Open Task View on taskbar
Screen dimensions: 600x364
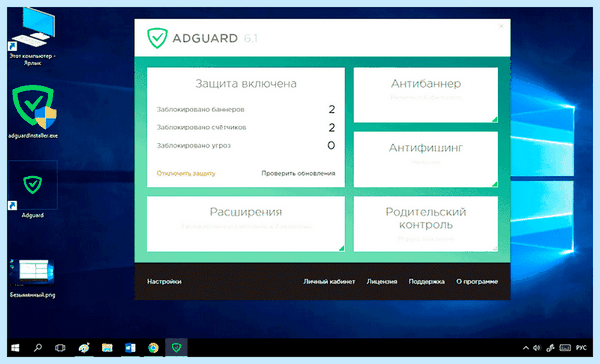tap(60, 348)
